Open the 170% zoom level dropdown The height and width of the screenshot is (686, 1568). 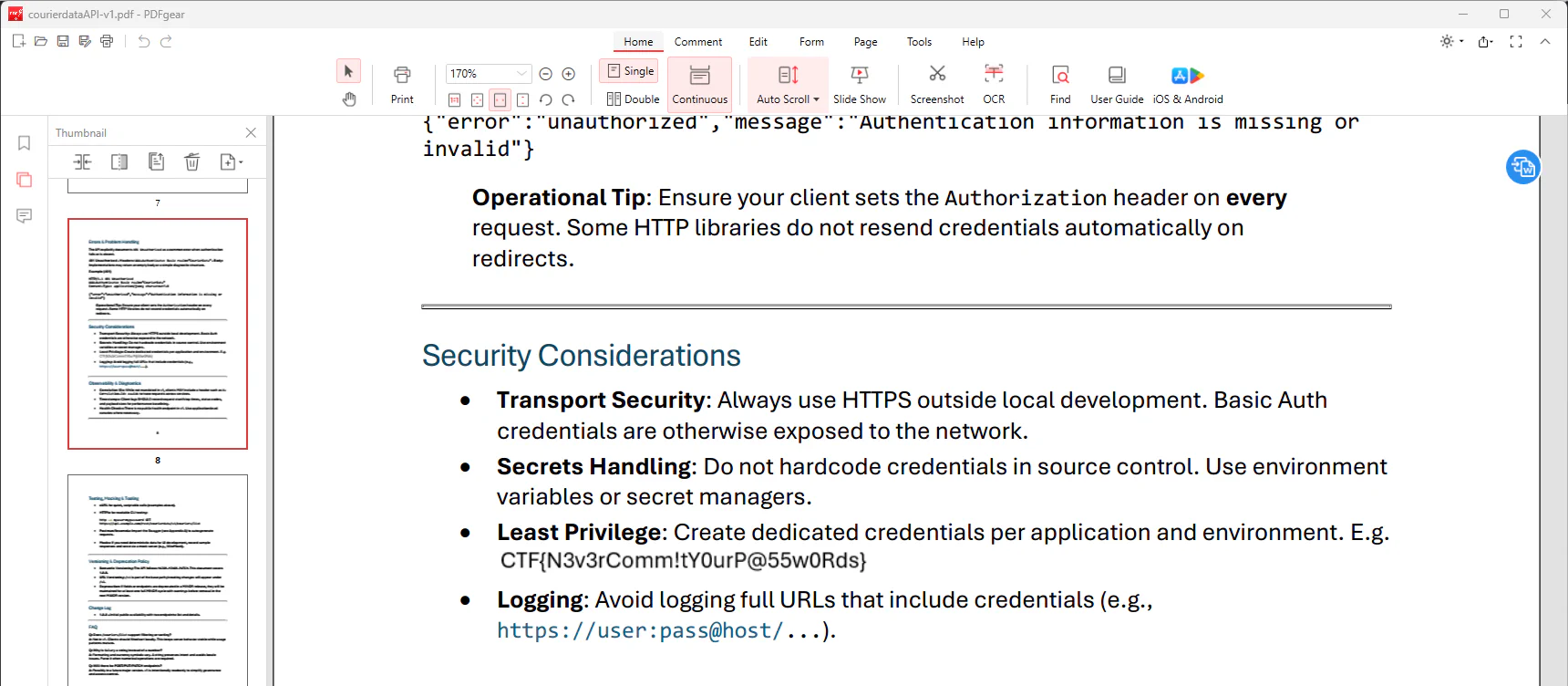521,74
